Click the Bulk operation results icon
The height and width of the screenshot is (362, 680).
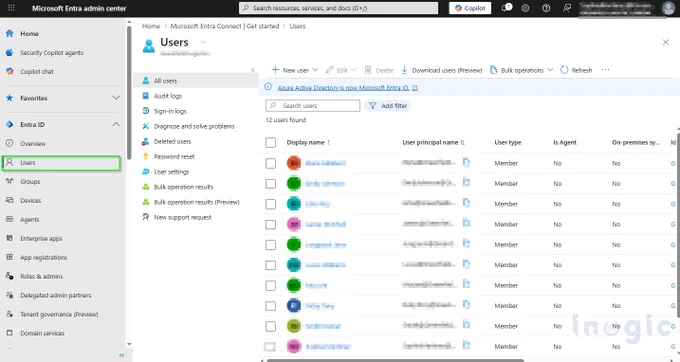click(146, 187)
